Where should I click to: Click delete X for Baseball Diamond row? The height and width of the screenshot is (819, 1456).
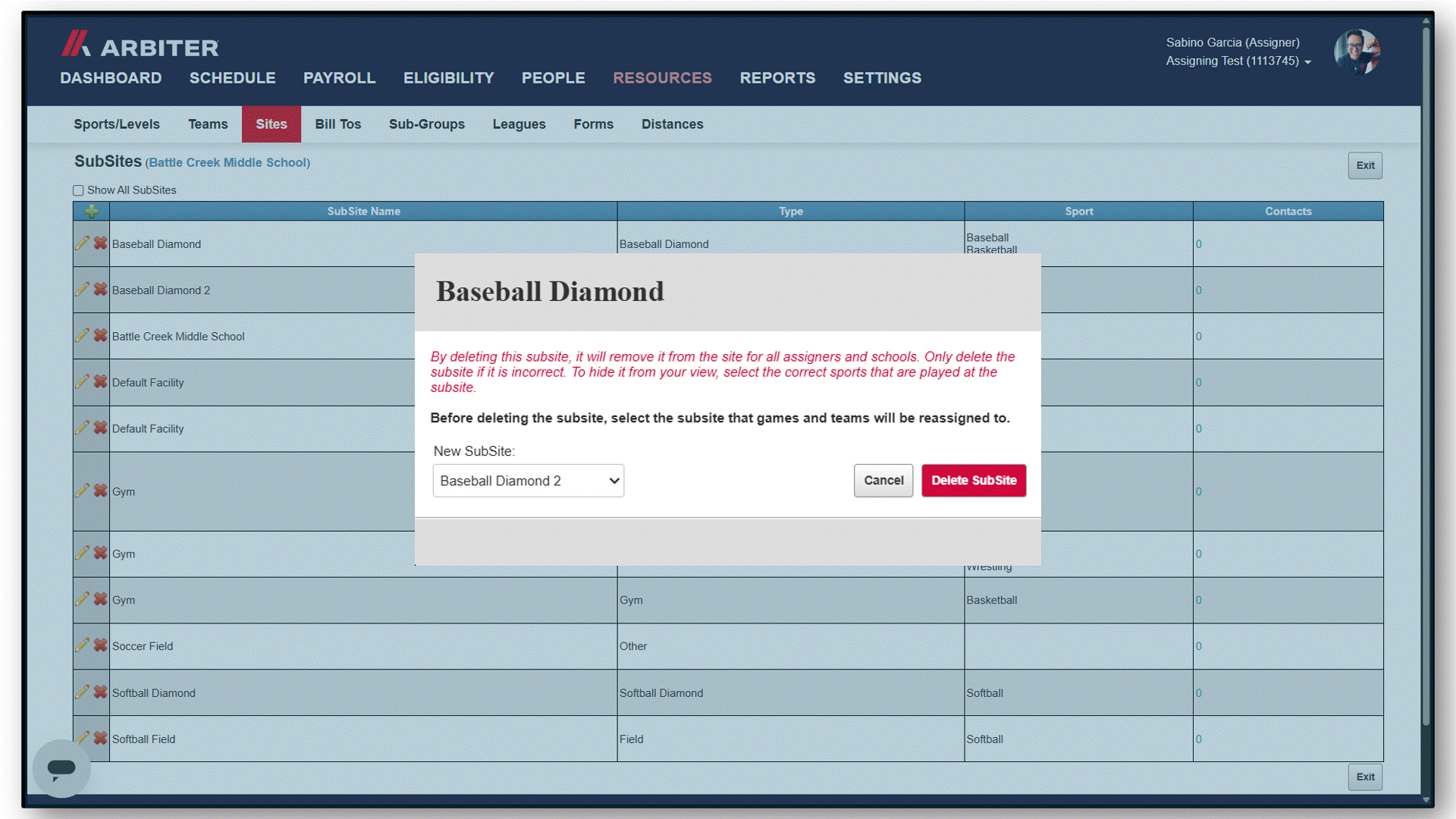(100, 243)
